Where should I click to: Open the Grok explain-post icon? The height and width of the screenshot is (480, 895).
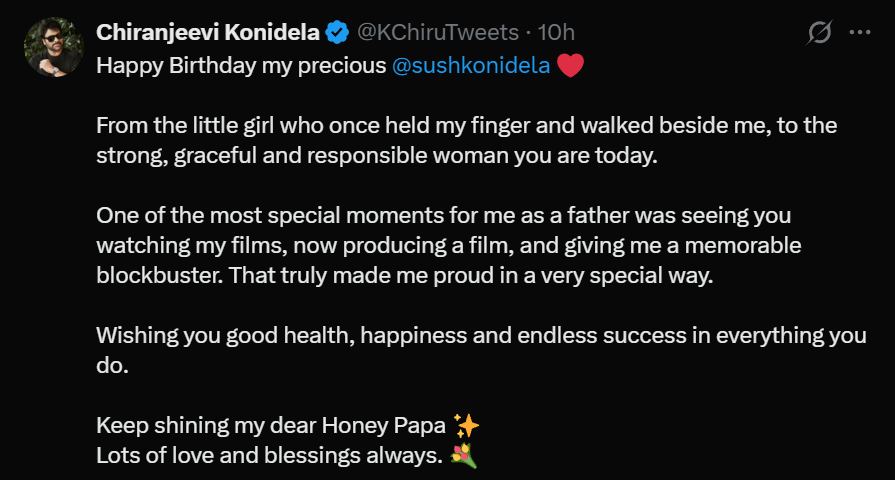pos(820,33)
